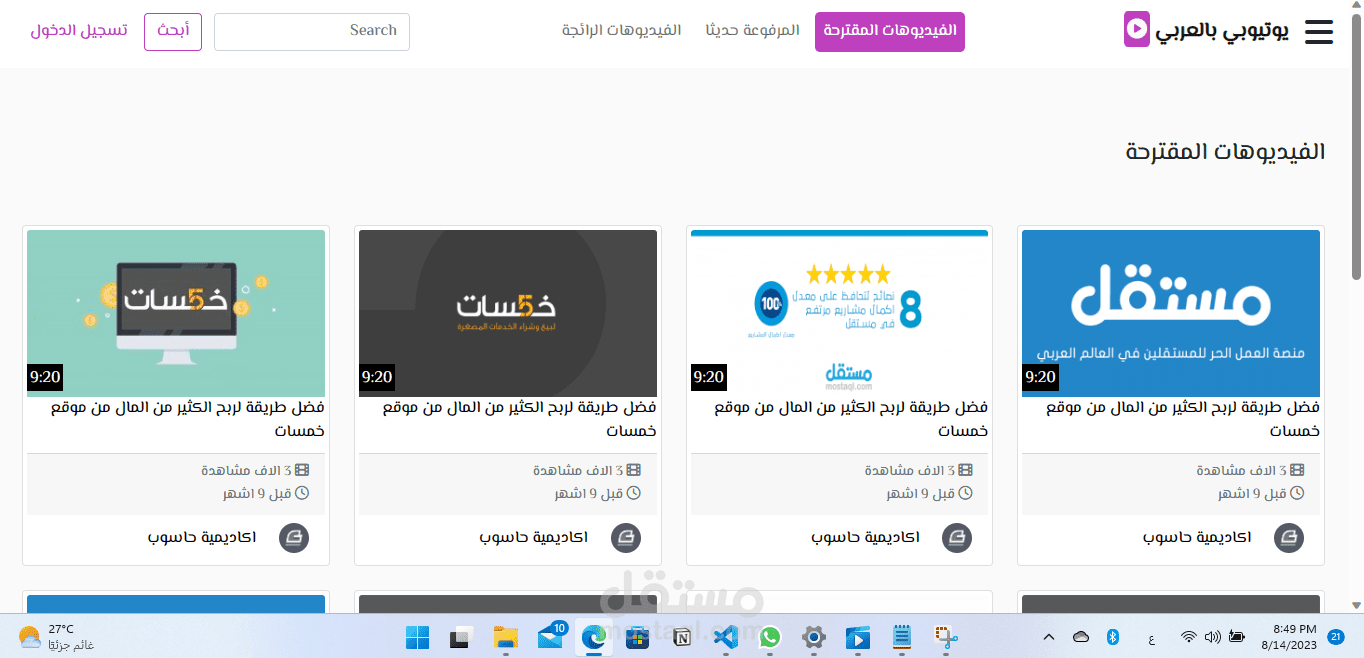Expand the hidden system tray icons chevron
The width and height of the screenshot is (1364, 658).
pos(1048,637)
